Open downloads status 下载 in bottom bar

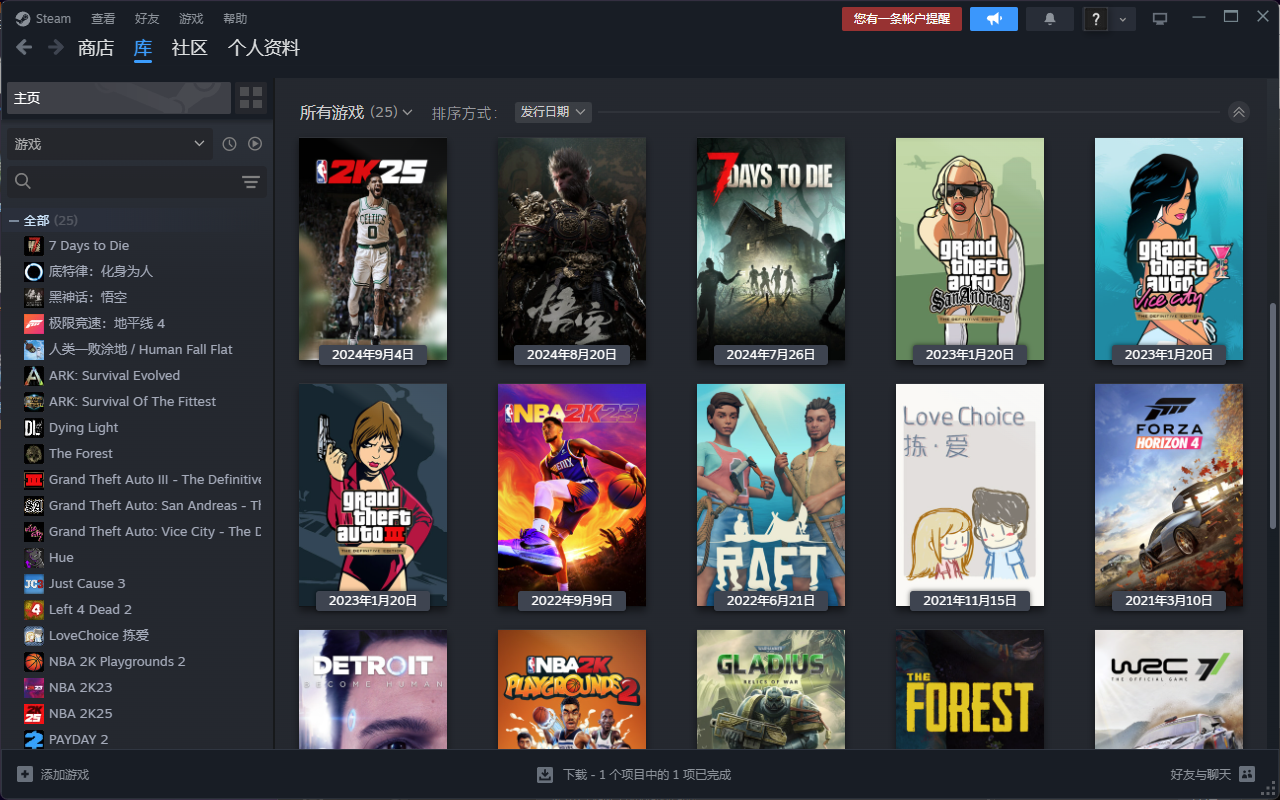tap(634, 774)
